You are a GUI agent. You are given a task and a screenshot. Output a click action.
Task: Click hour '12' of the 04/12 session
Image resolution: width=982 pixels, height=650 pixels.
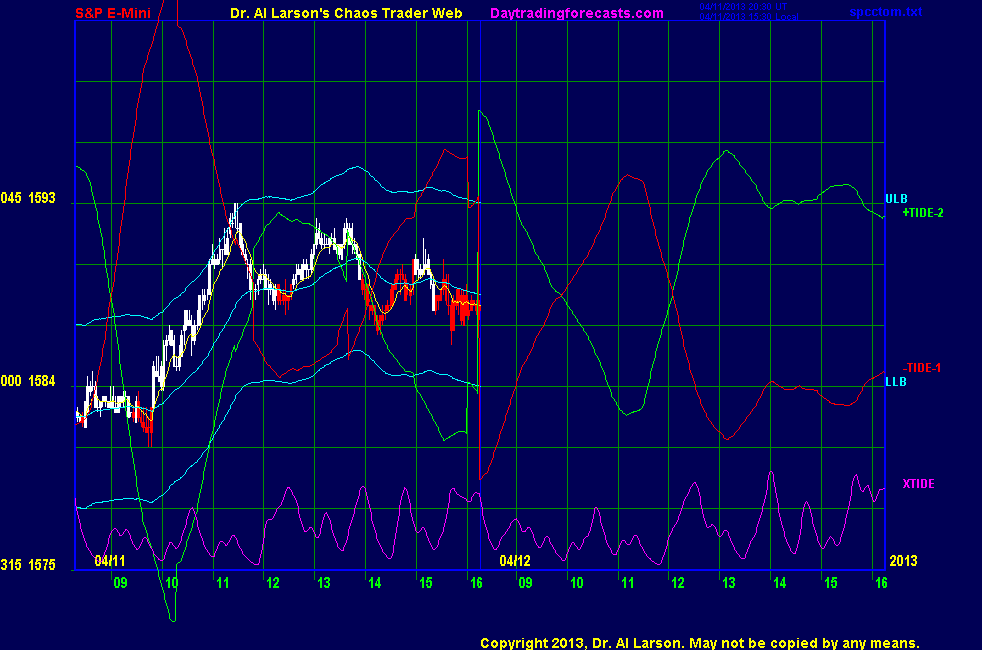coord(678,583)
